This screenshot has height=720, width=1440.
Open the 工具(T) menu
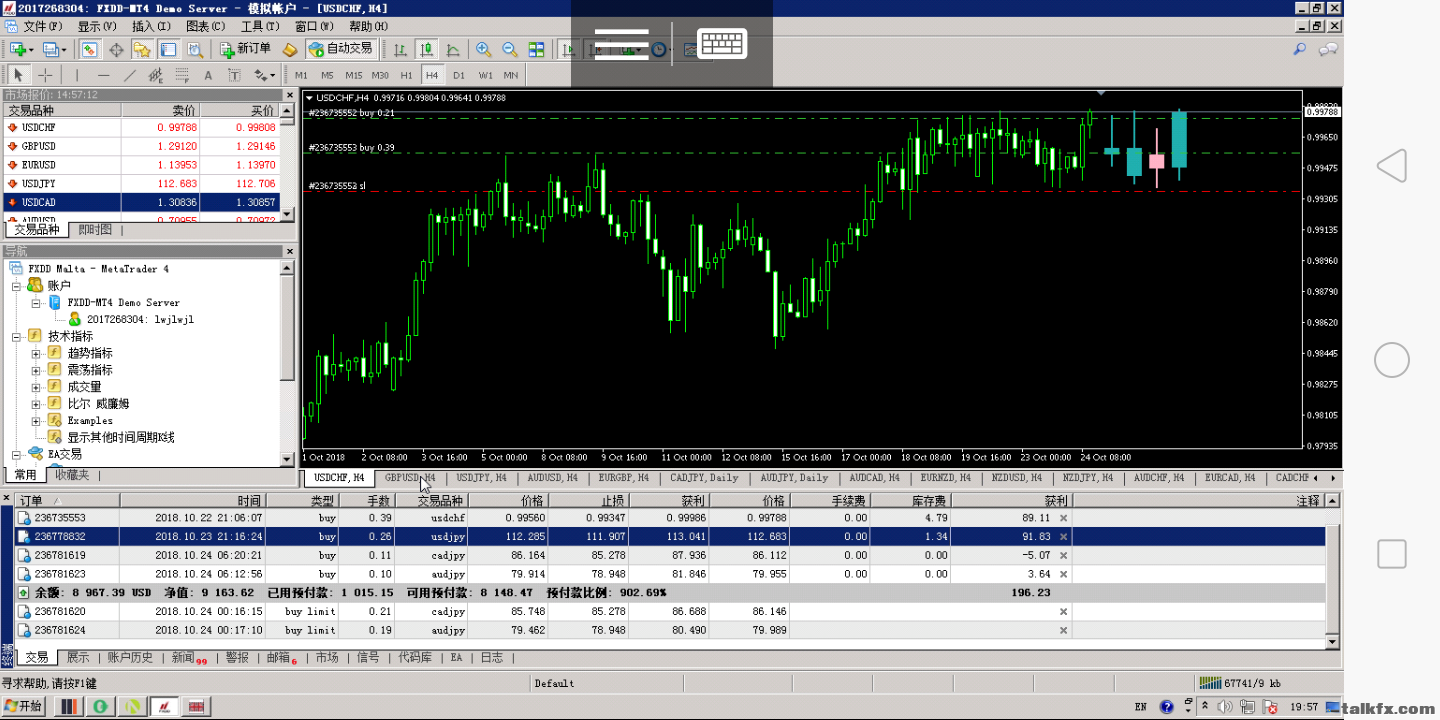pyautogui.click(x=260, y=26)
